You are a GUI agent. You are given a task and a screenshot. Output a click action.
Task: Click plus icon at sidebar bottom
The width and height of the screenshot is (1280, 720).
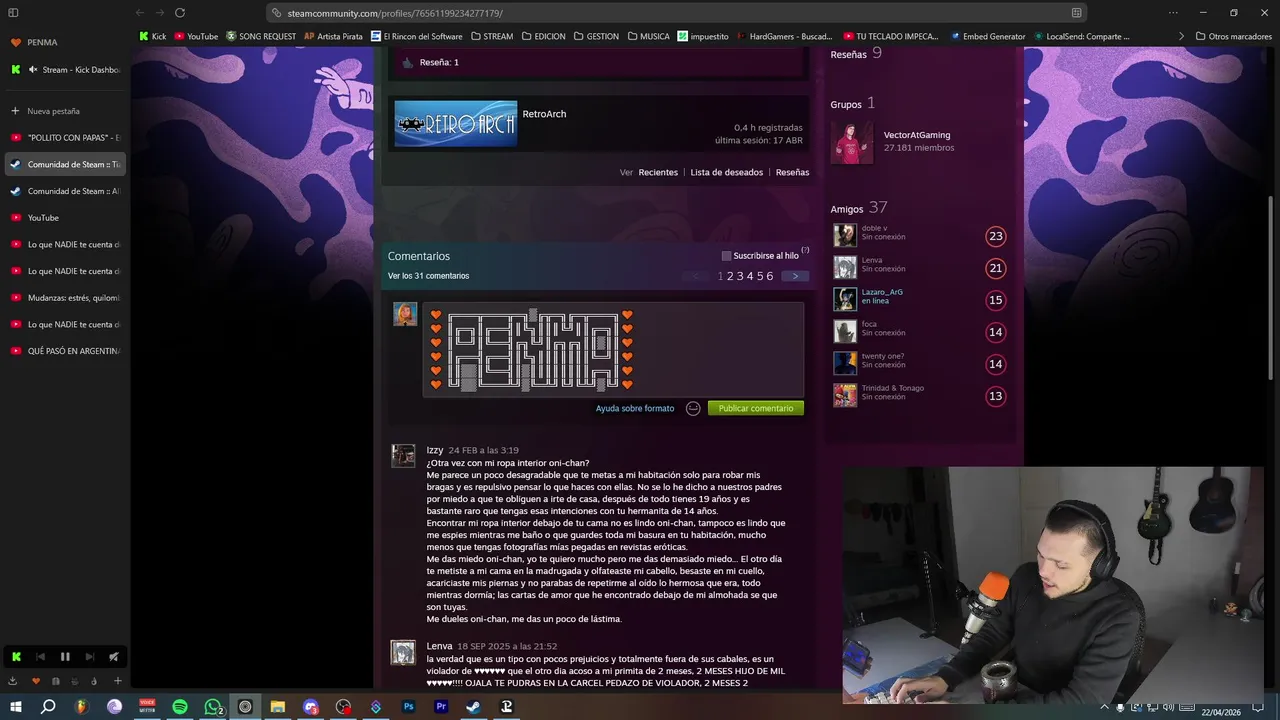pos(117,681)
